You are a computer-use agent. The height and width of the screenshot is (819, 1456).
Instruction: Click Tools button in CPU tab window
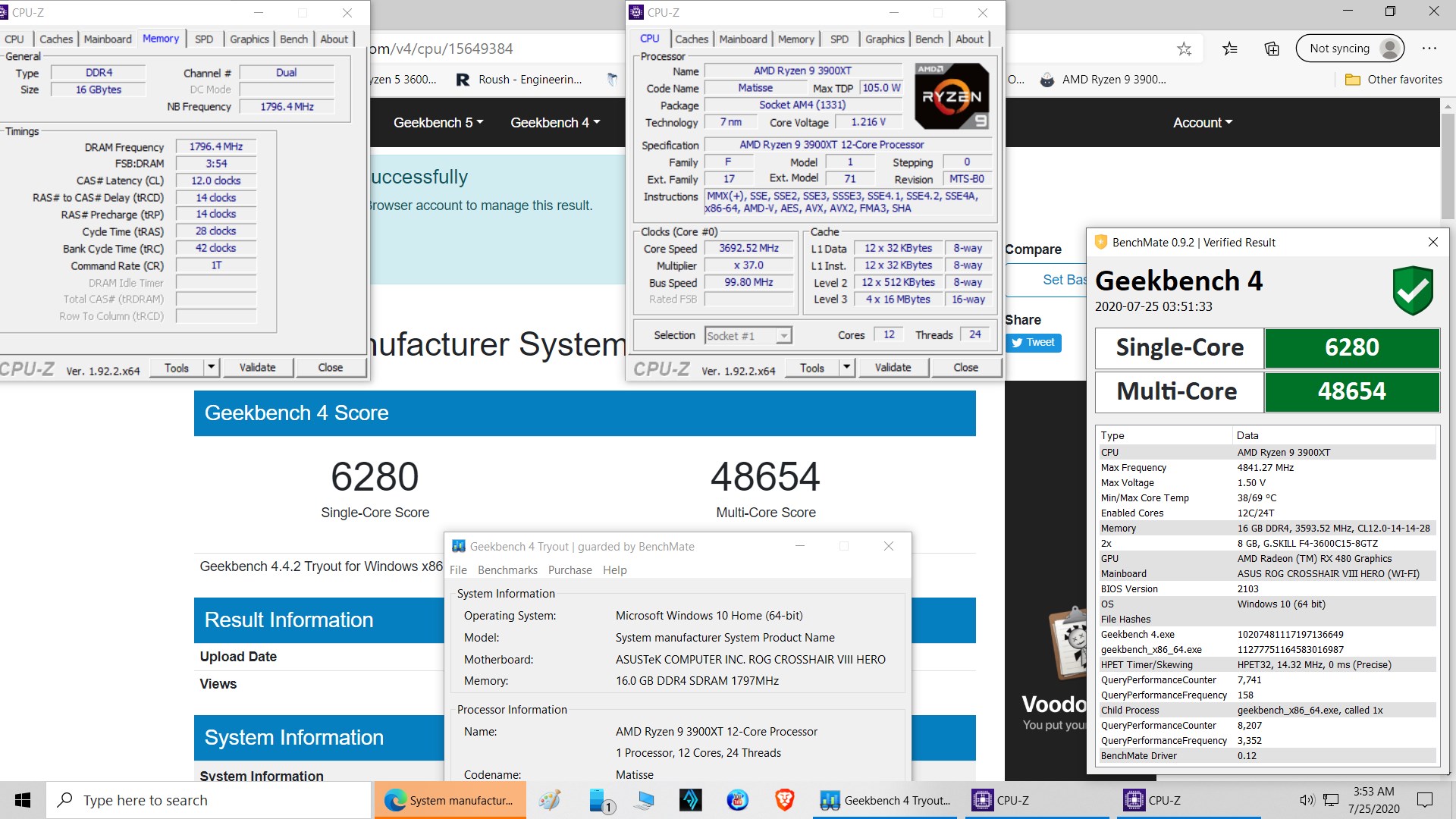811,367
